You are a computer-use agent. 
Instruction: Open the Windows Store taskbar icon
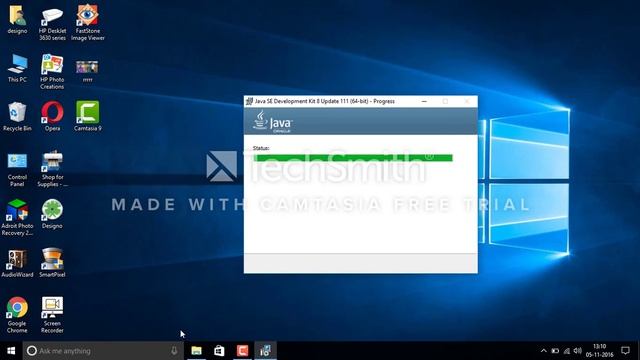pyautogui.click(x=219, y=351)
